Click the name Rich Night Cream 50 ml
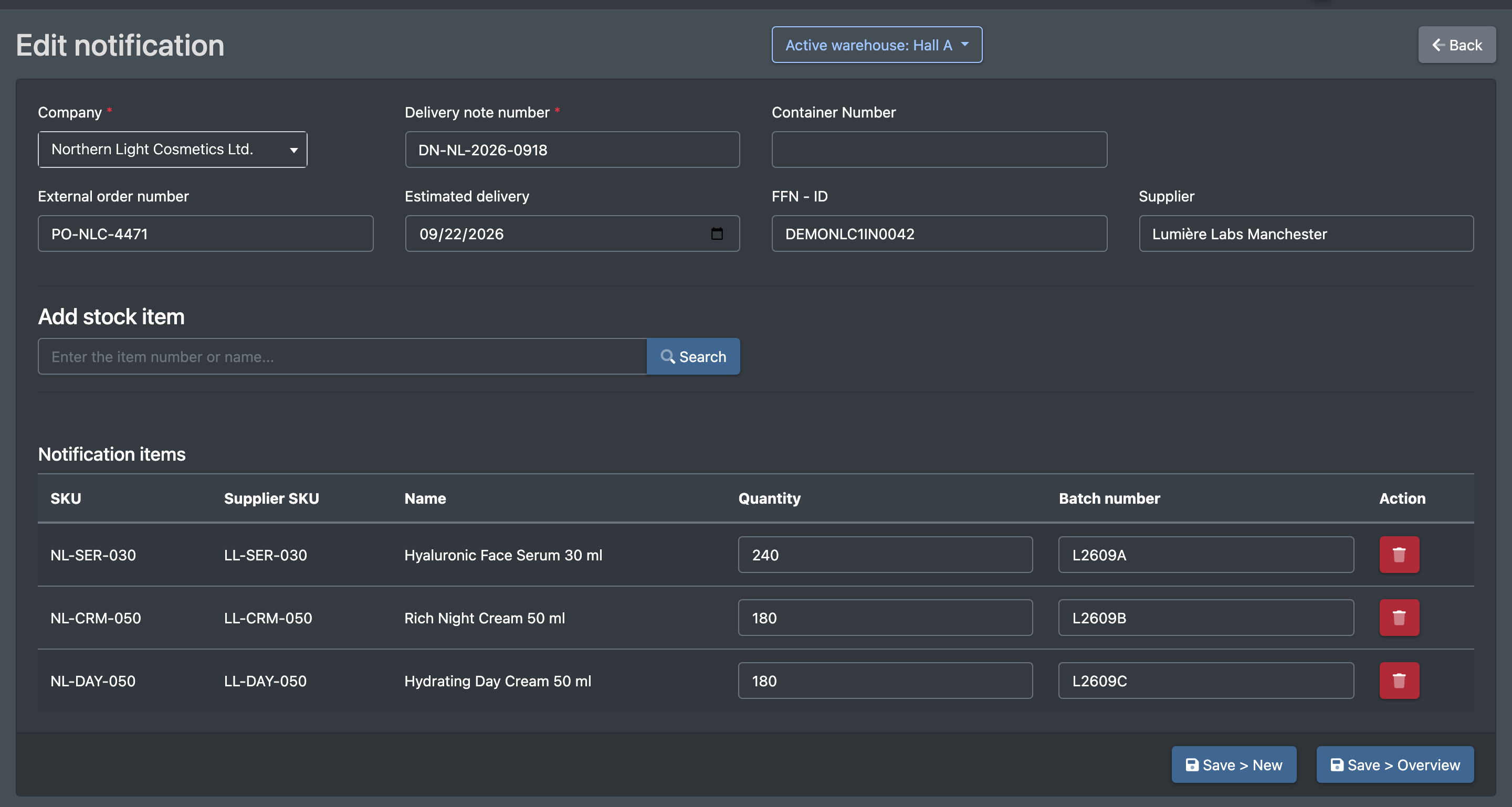Screen dimensions: 1512x807 tap(484, 618)
